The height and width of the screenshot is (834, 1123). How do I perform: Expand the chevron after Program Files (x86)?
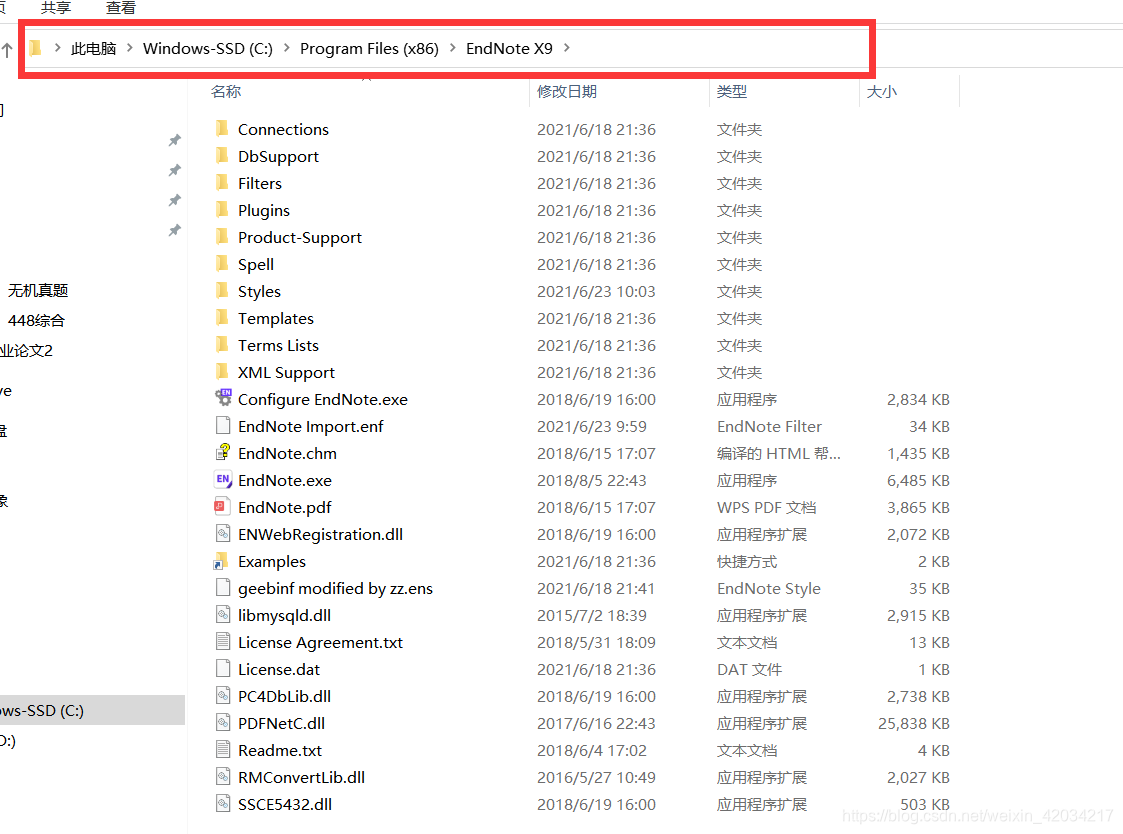(453, 48)
